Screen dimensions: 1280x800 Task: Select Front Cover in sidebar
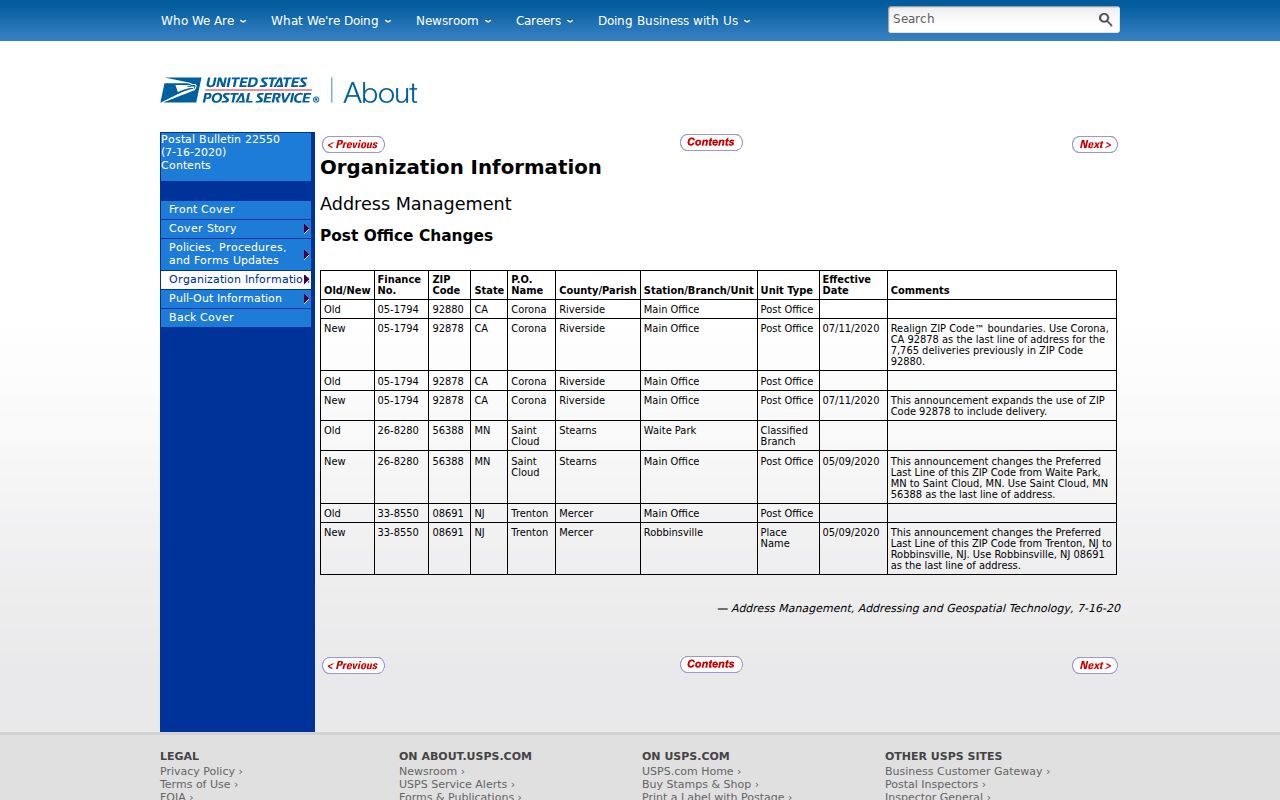coord(236,209)
